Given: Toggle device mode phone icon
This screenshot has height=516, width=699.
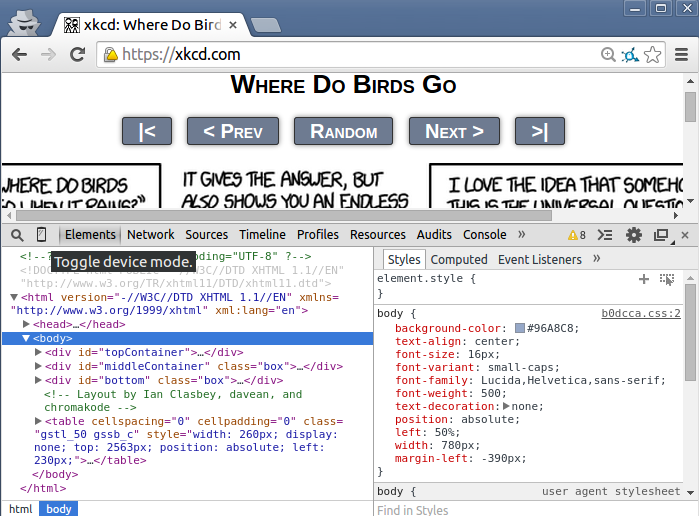Looking at the screenshot, I should click(41, 235).
